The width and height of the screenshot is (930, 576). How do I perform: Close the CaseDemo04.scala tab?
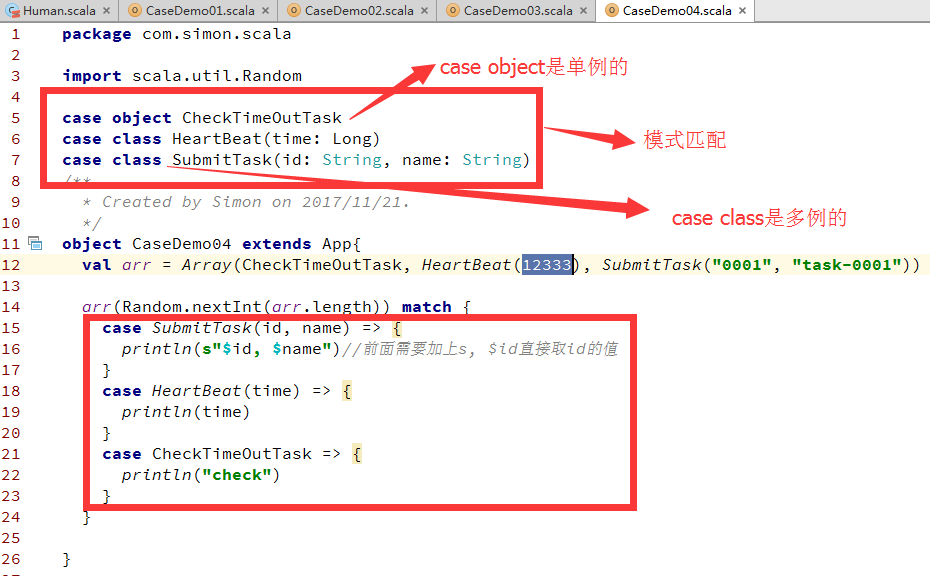[x=742, y=11]
